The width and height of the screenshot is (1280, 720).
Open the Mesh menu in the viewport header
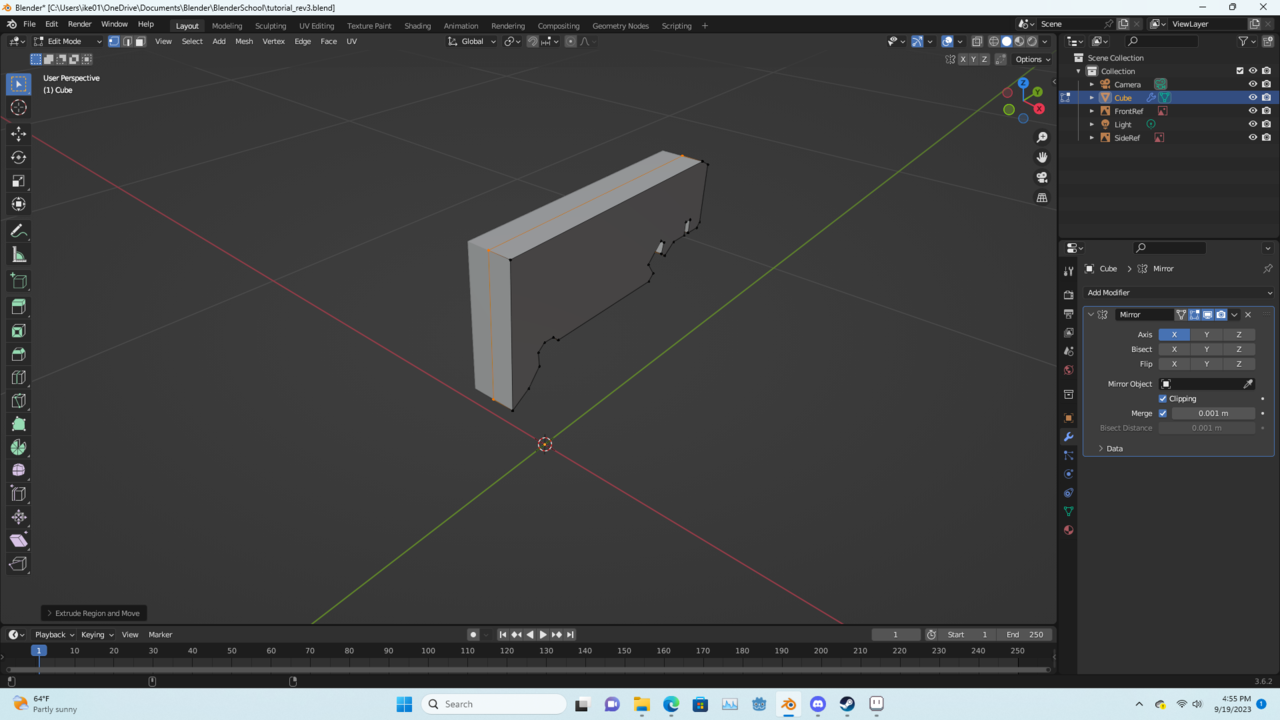tap(243, 41)
